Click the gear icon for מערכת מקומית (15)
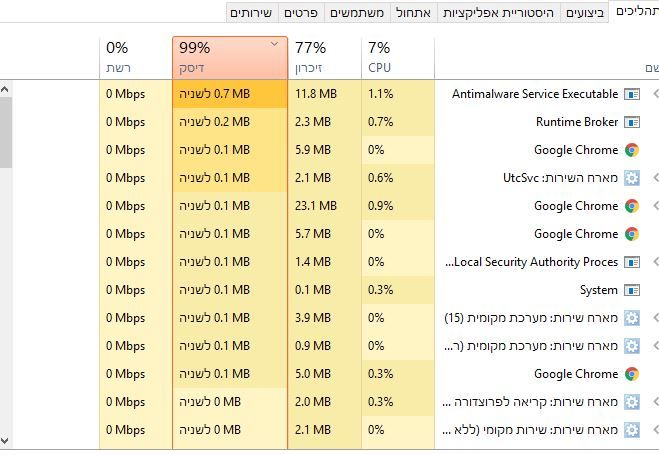 pyautogui.click(x=632, y=318)
